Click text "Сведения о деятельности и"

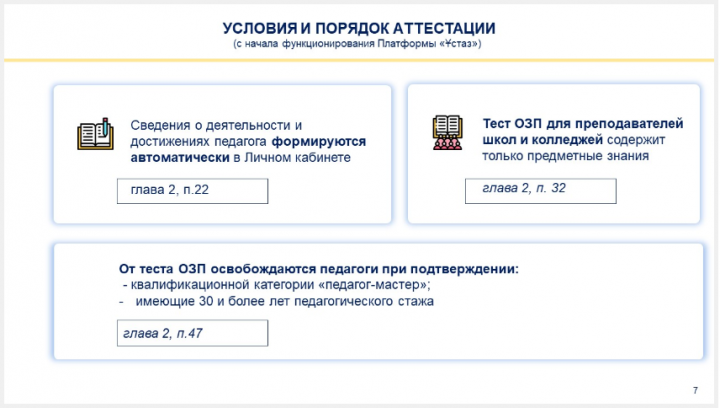pos(216,125)
